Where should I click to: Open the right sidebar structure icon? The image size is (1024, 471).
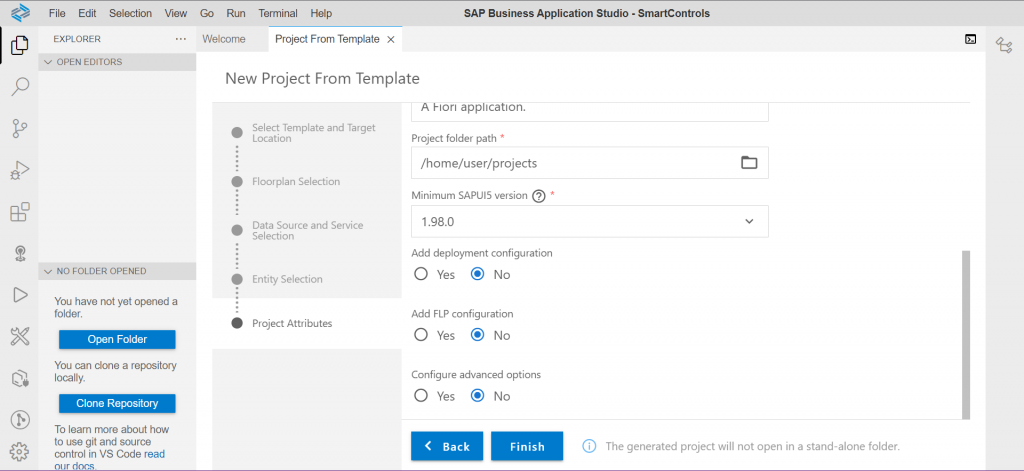tap(1004, 45)
